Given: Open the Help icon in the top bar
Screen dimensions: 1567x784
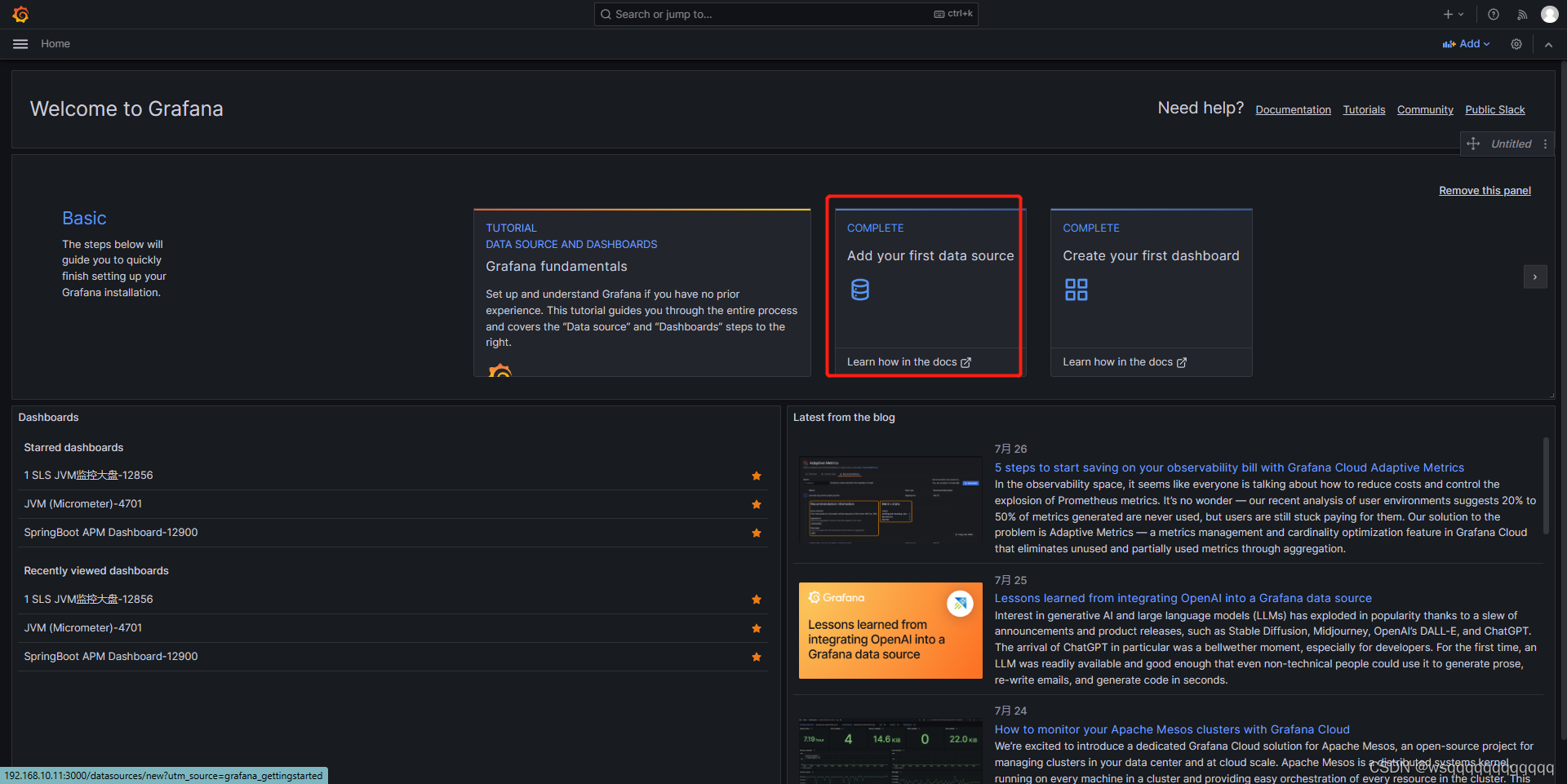Looking at the screenshot, I should pyautogui.click(x=1493, y=14).
